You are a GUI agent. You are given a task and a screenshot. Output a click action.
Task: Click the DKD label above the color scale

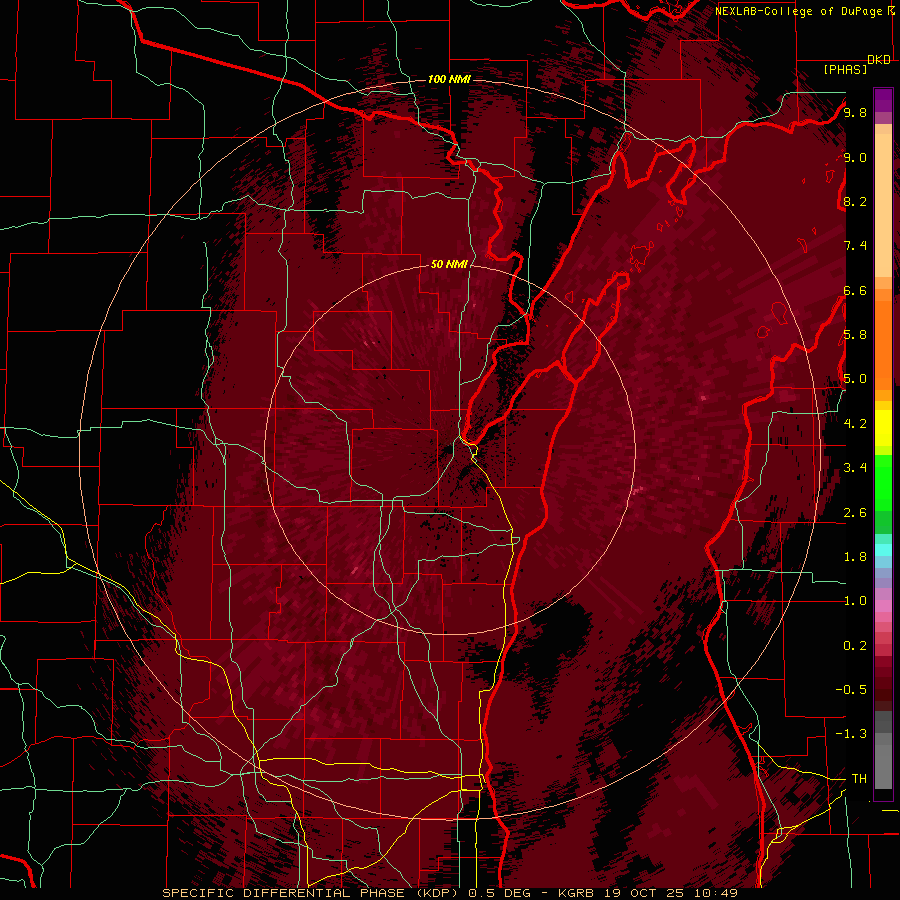pyautogui.click(x=879, y=60)
